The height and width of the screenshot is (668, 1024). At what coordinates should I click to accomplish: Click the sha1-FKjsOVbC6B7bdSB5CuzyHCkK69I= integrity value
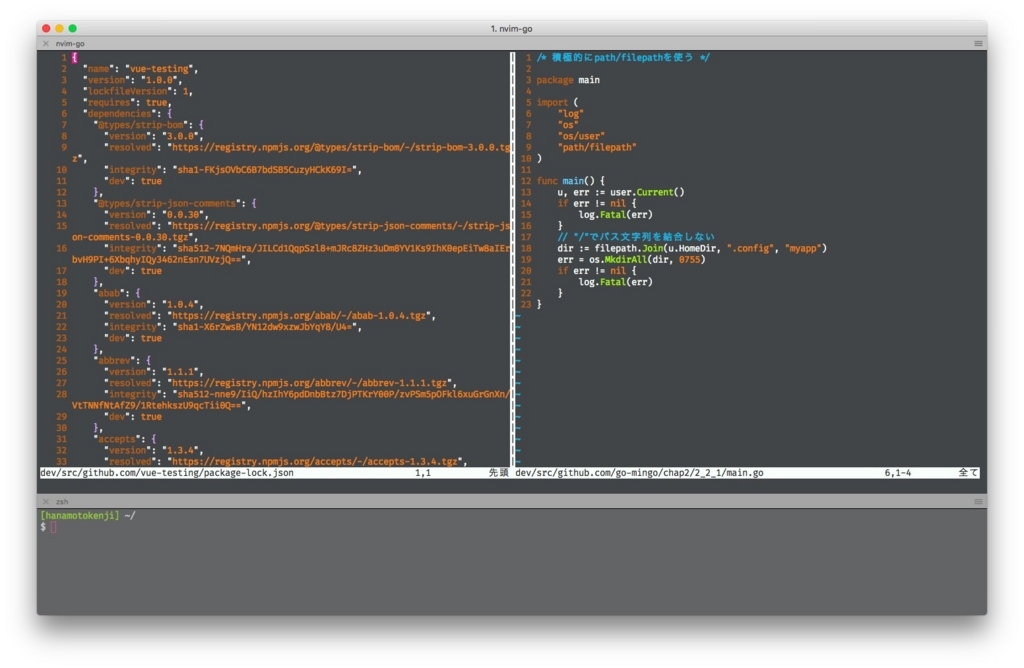pos(266,170)
